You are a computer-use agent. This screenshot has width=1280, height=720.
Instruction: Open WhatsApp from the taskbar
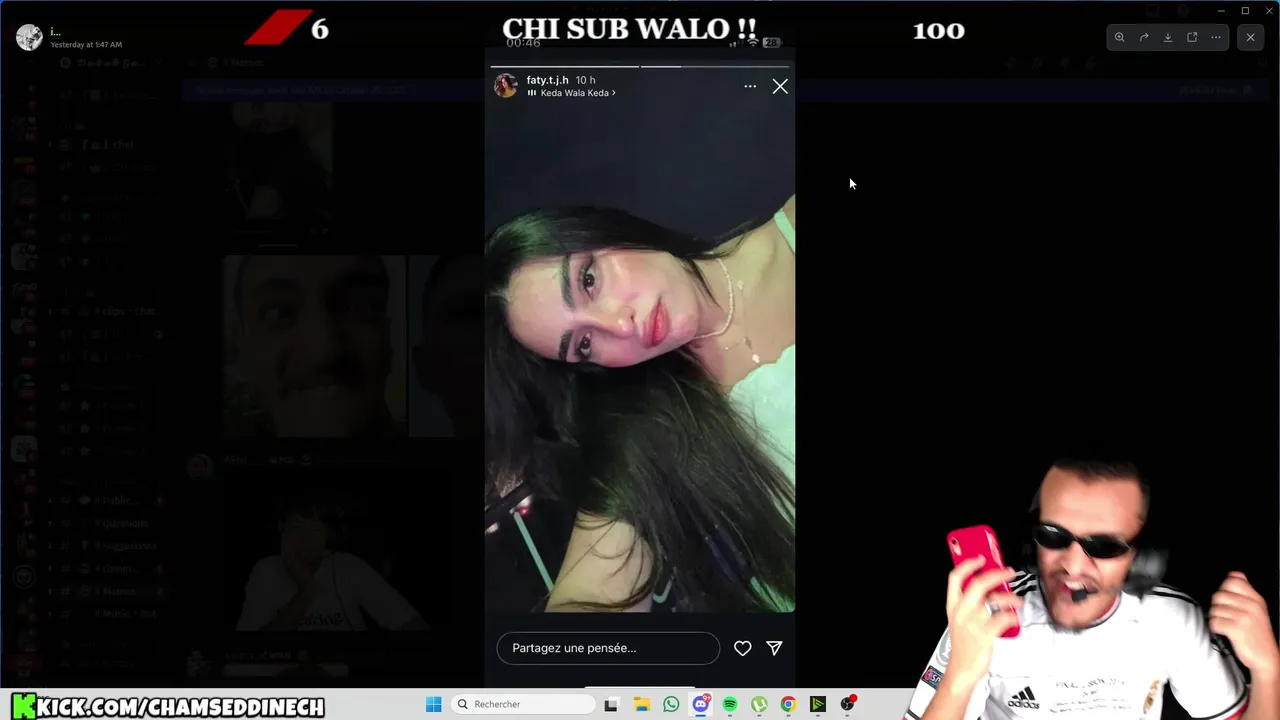coord(671,704)
